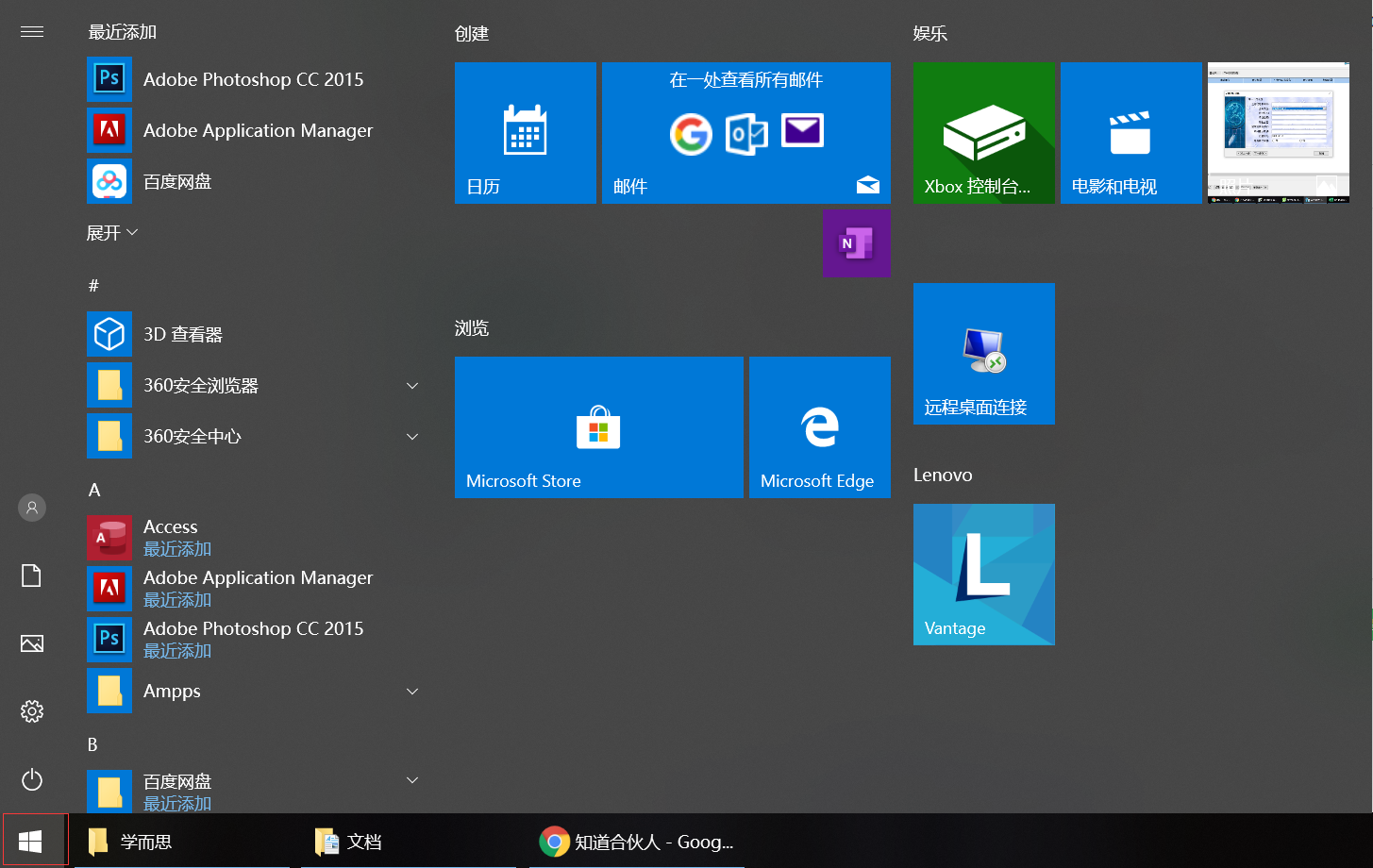Open the 远程桌面连接 tile
Viewport: 1373px width, 868px height.
984,354
